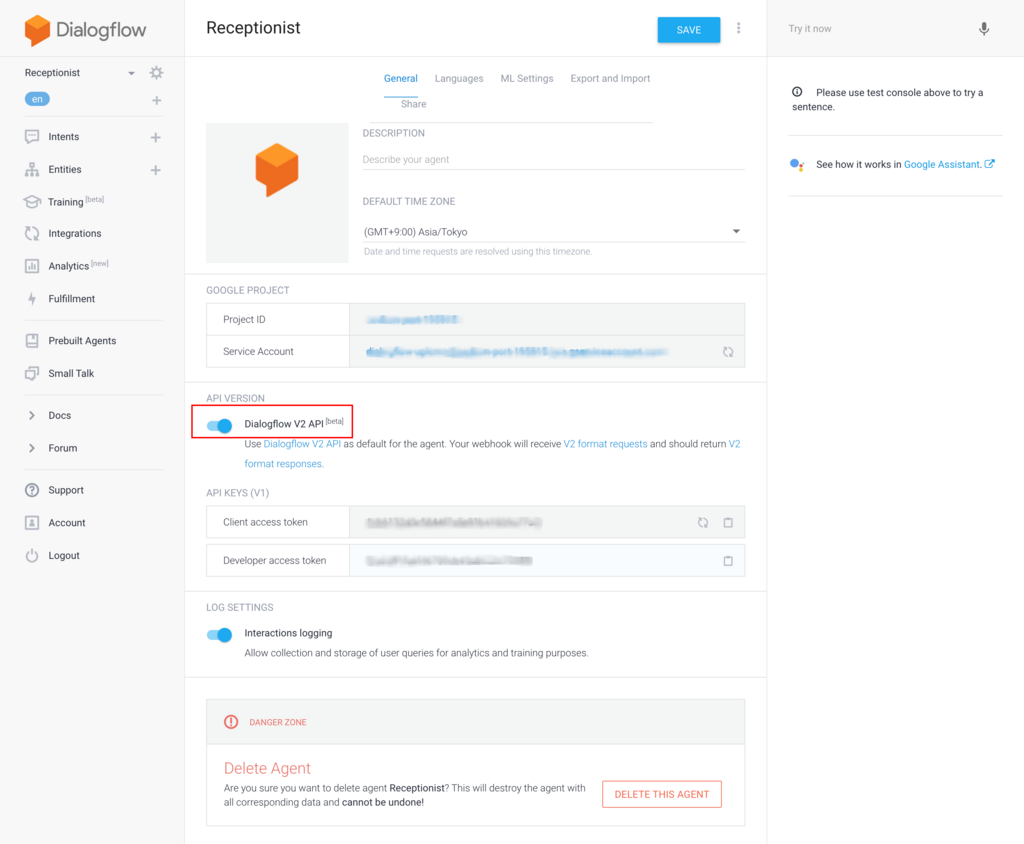This screenshot has width=1024, height=844.
Task: Browse Prebuilt Agents
Action: 82,340
